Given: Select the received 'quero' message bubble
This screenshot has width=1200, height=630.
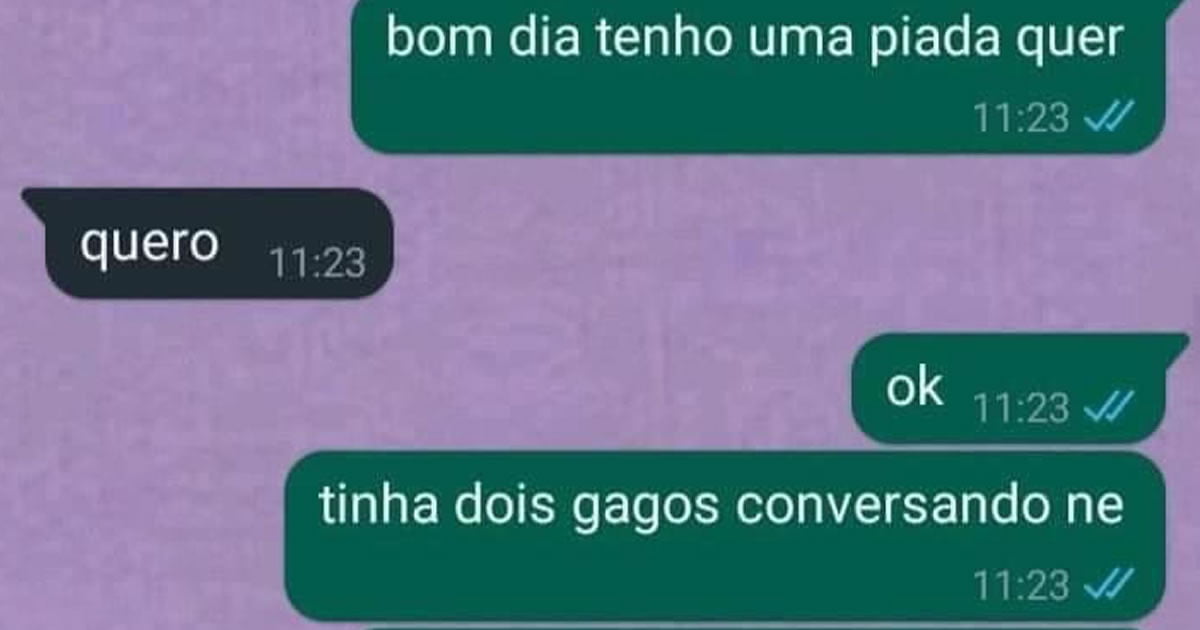Looking at the screenshot, I should (x=204, y=243).
